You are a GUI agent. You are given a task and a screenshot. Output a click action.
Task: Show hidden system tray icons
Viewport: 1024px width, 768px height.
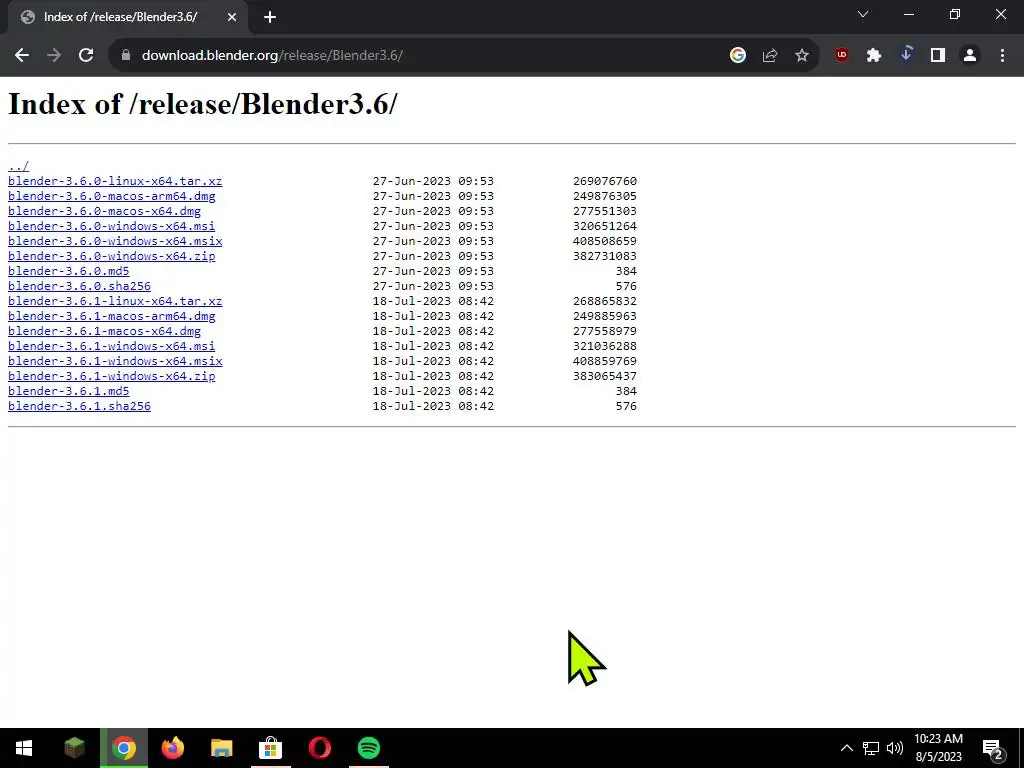point(846,748)
